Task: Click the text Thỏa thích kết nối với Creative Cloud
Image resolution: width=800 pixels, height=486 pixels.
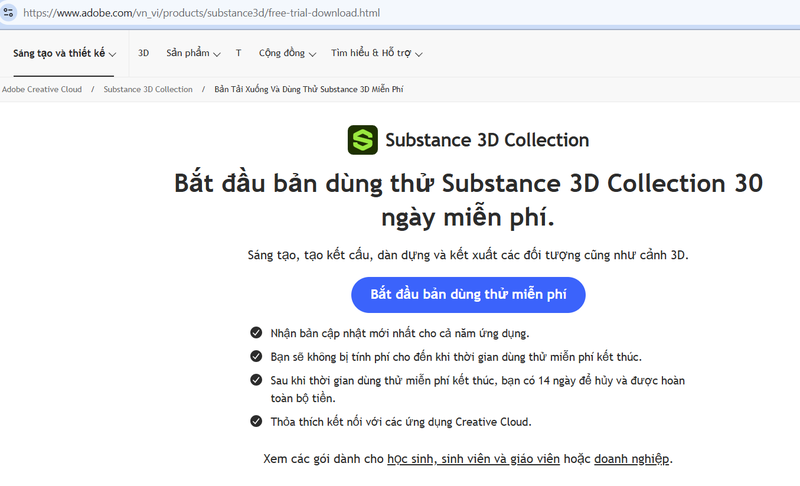Action: coord(401,422)
